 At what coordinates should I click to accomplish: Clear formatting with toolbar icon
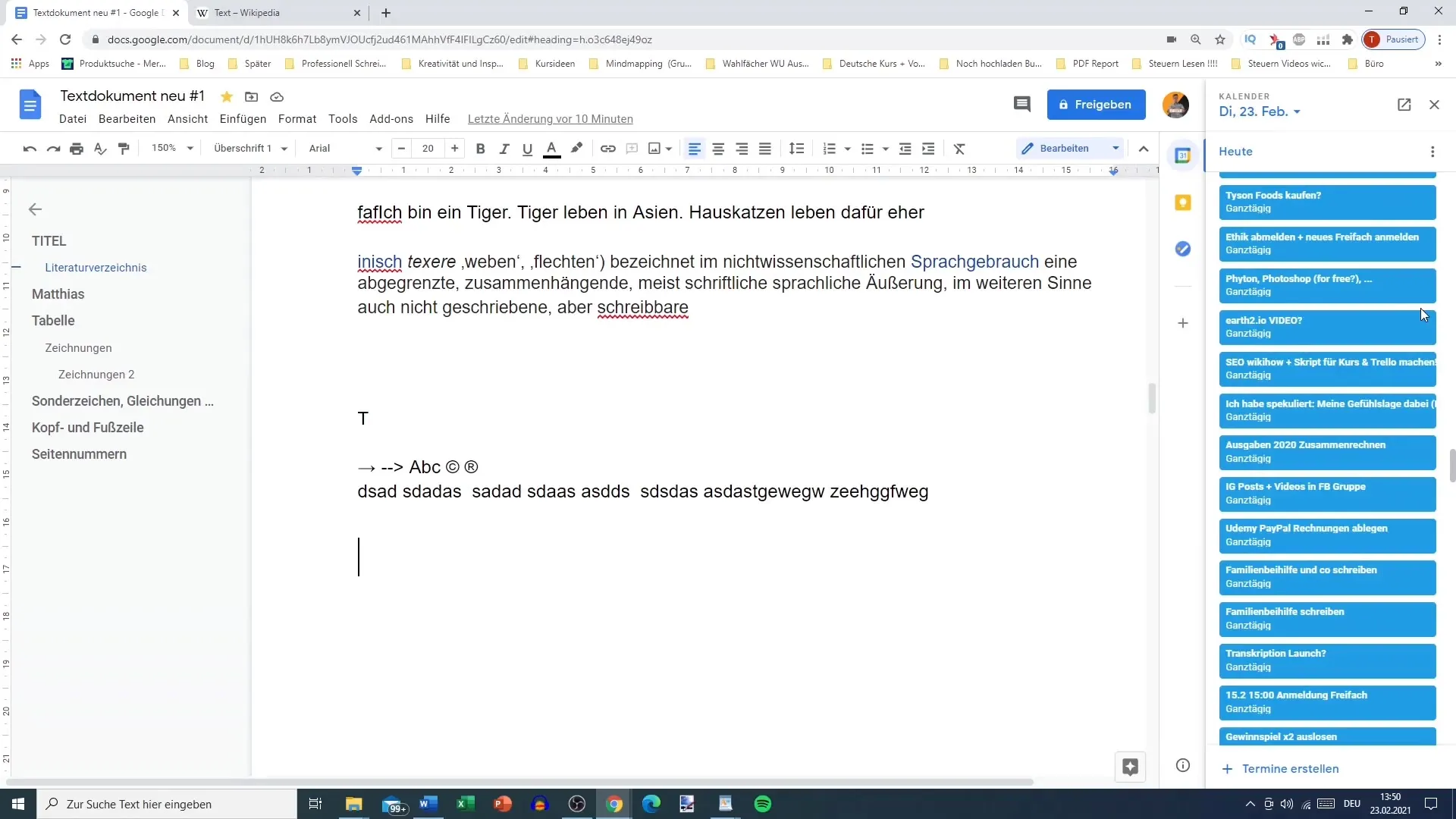(x=959, y=149)
